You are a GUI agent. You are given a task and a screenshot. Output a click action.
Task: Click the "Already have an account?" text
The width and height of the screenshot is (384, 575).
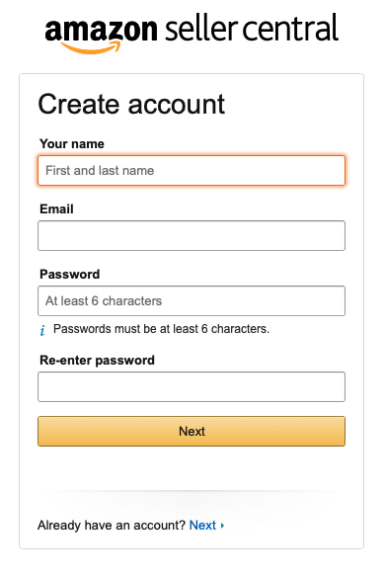pos(112,525)
